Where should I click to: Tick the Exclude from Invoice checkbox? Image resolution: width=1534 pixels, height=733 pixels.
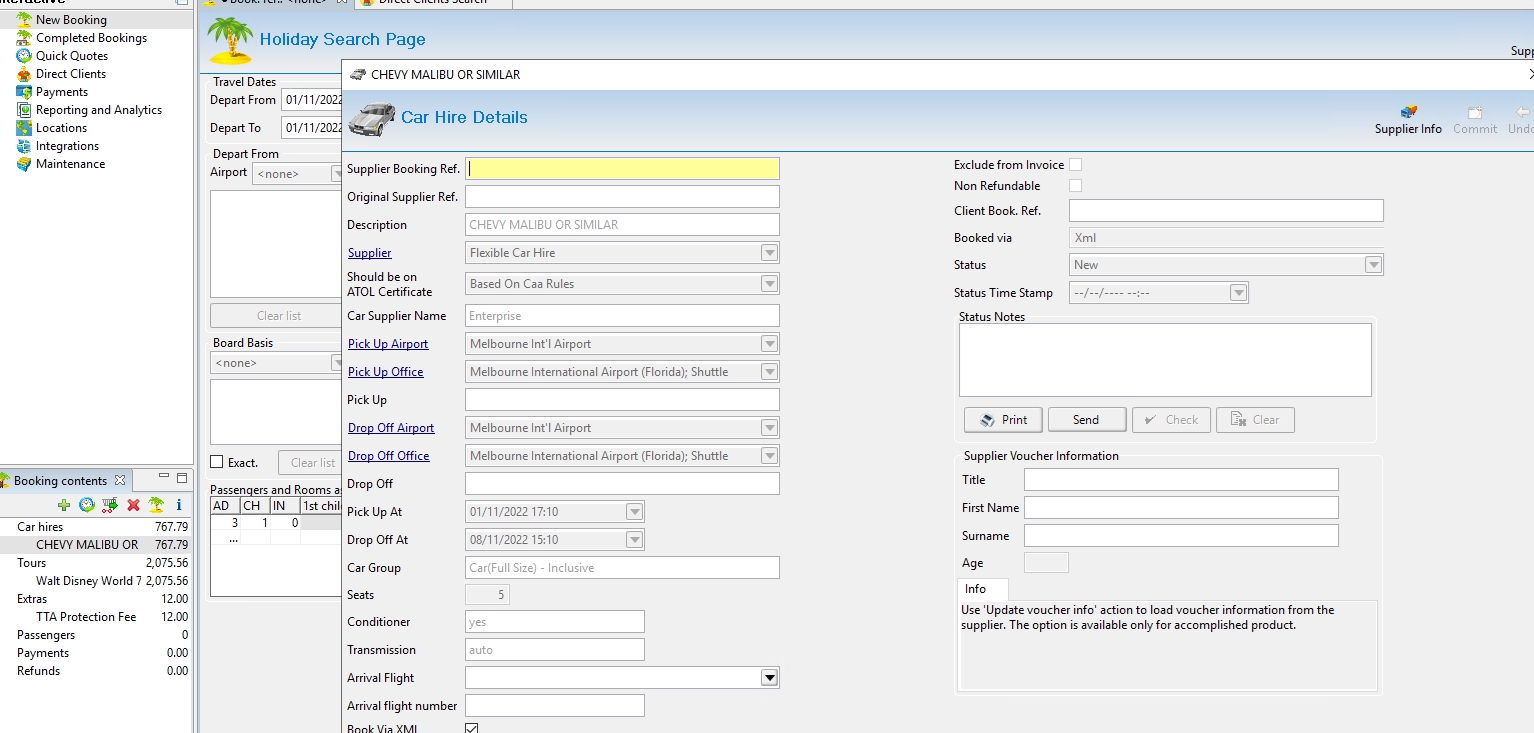1075,165
